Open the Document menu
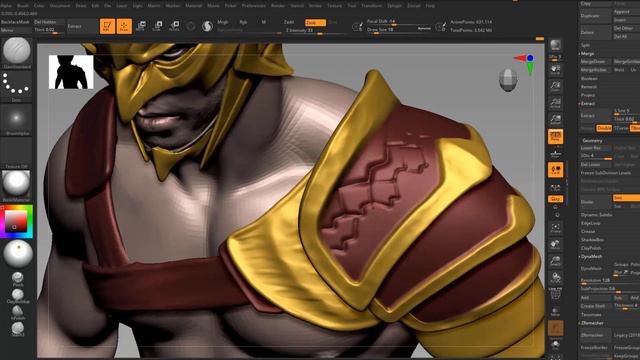This screenshot has width=640, height=360. [60, 6]
